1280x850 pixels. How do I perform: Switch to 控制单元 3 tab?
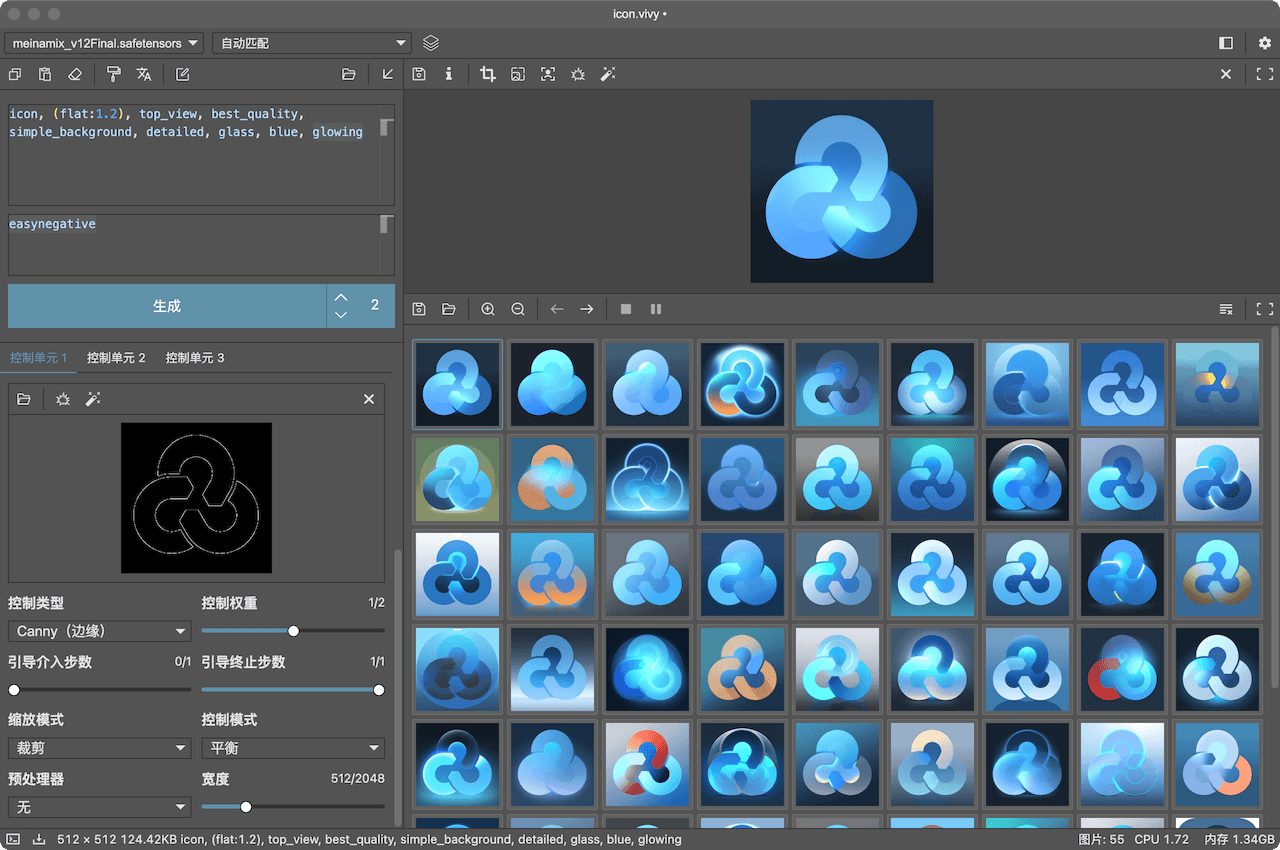[195, 357]
